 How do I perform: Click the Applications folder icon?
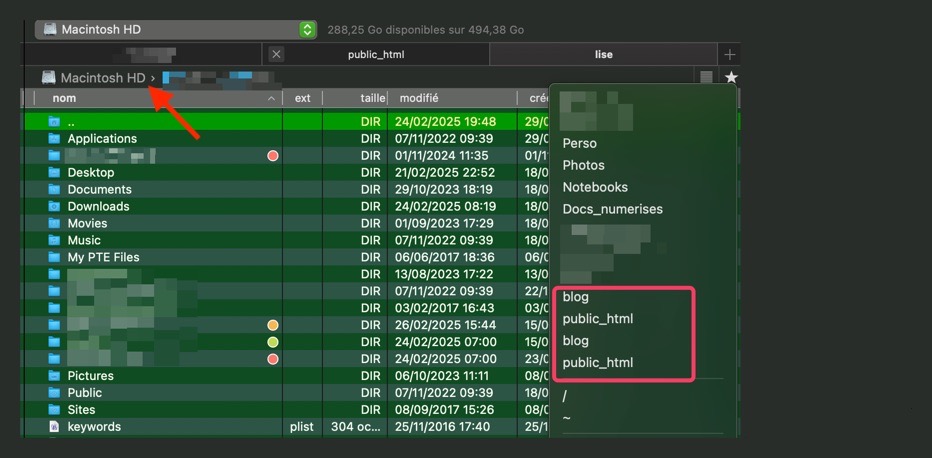[x=55, y=139]
